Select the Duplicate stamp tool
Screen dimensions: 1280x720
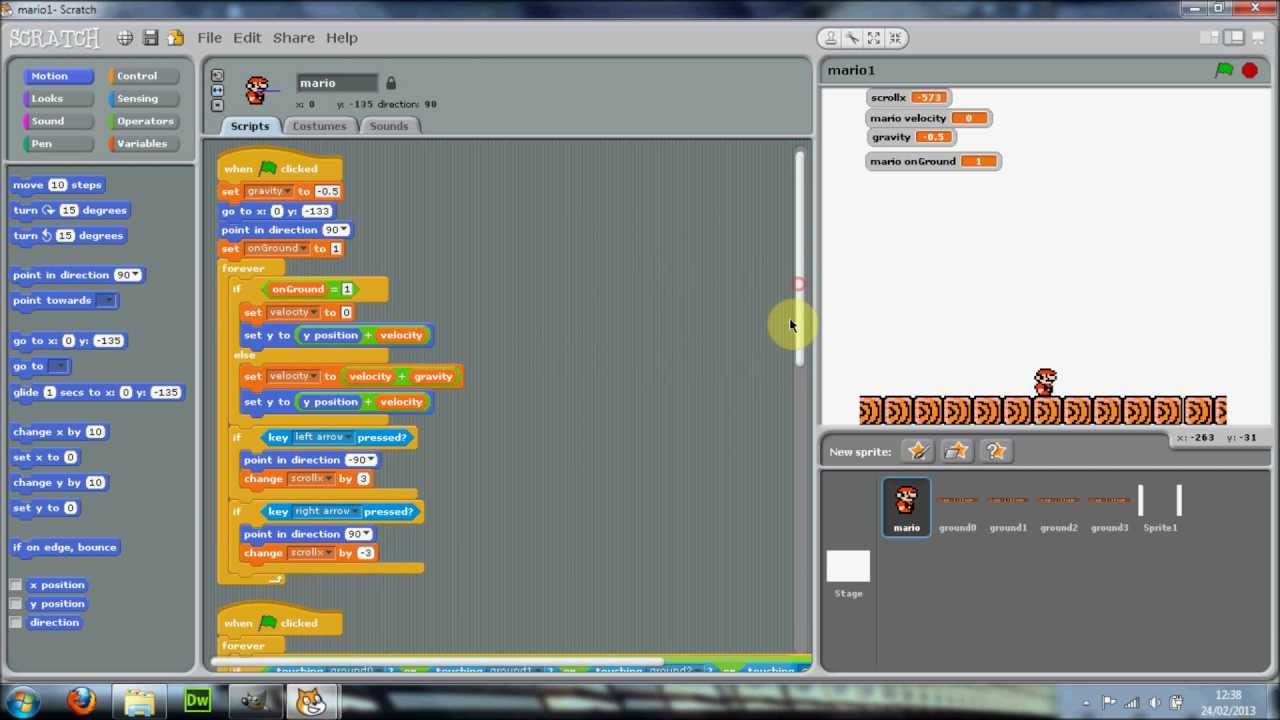click(x=830, y=38)
